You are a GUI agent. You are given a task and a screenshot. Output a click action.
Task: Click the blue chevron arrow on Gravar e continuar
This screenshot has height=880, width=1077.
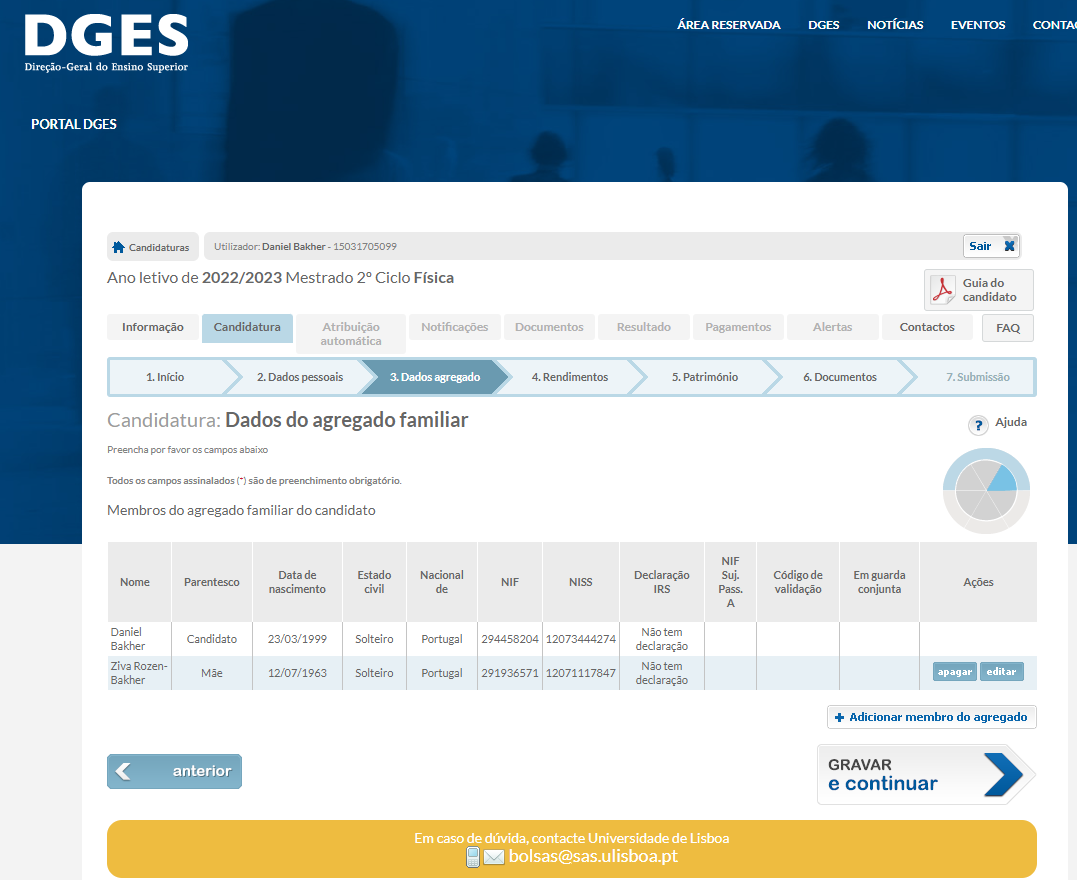click(1003, 774)
